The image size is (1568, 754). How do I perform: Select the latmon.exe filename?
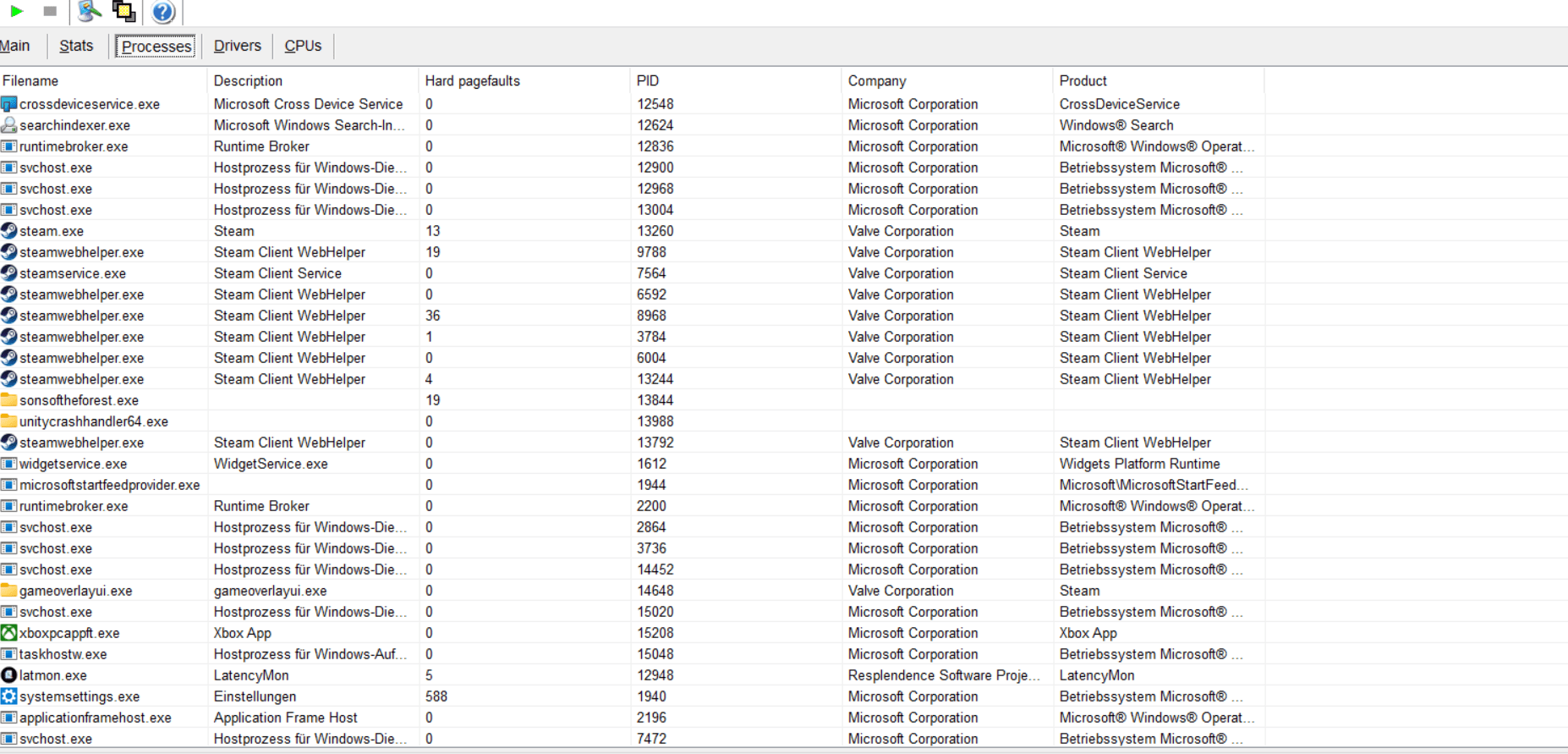click(x=53, y=675)
